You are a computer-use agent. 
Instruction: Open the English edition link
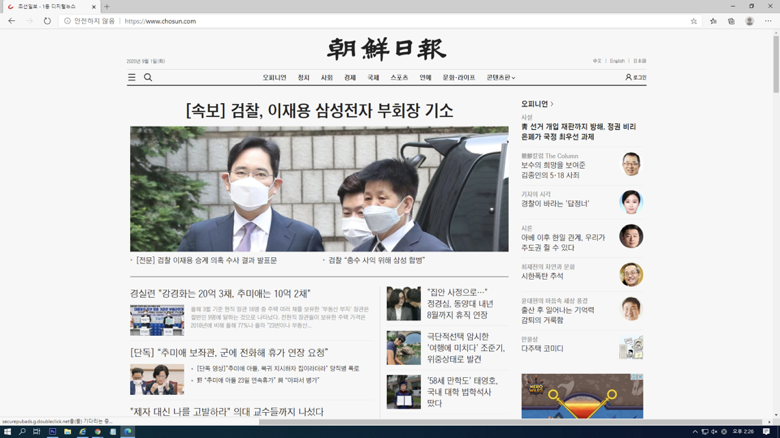617,61
